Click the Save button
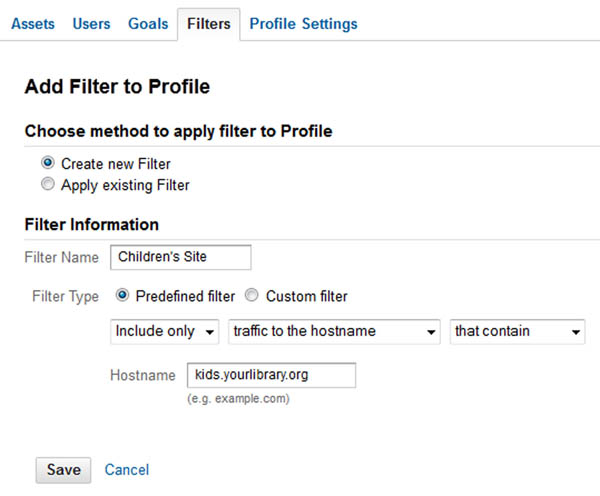 tap(64, 470)
